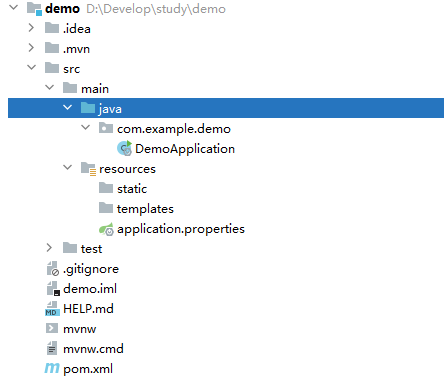The image size is (444, 382).
Task: Collapse the src folder
Action: click(32, 67)
